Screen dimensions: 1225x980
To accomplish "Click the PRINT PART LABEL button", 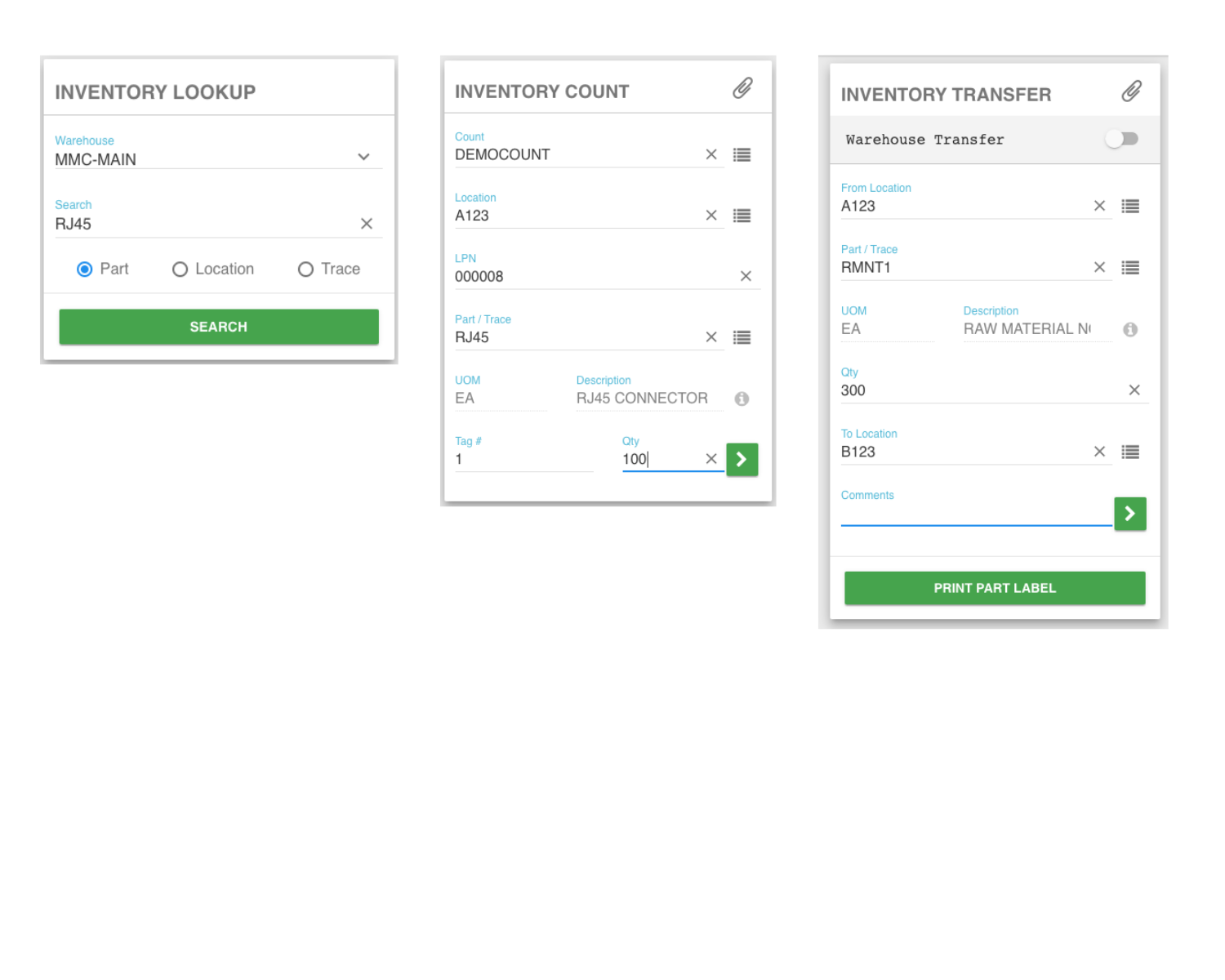I will point(994,587).
